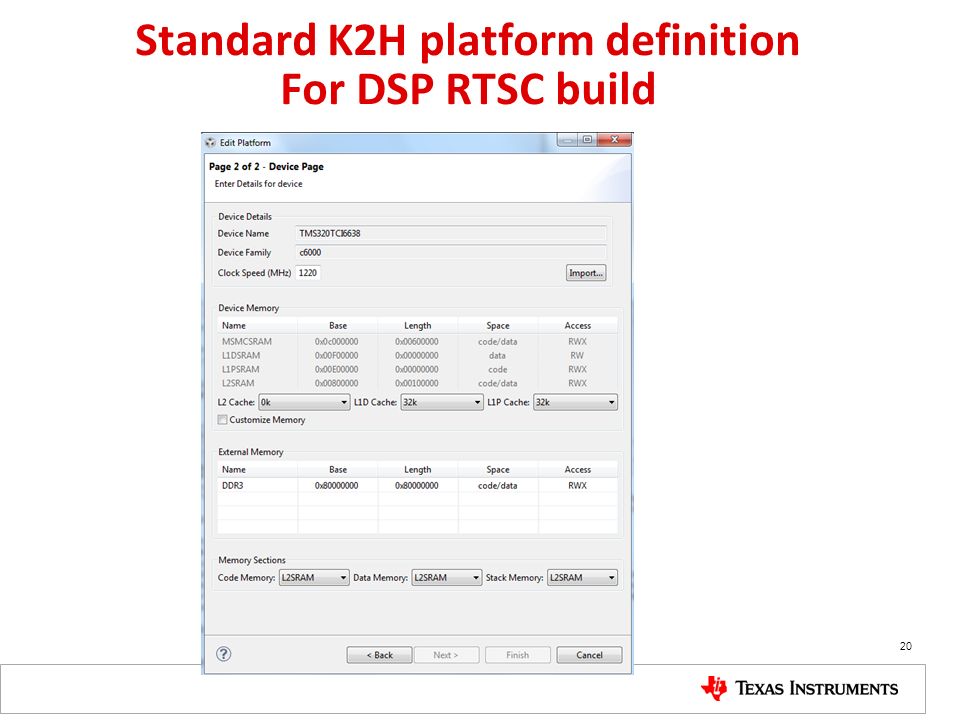The height and width of the screenshot is (720, 960).
Task: Click the greyed-out Next > button
Action: coord(445,655)
